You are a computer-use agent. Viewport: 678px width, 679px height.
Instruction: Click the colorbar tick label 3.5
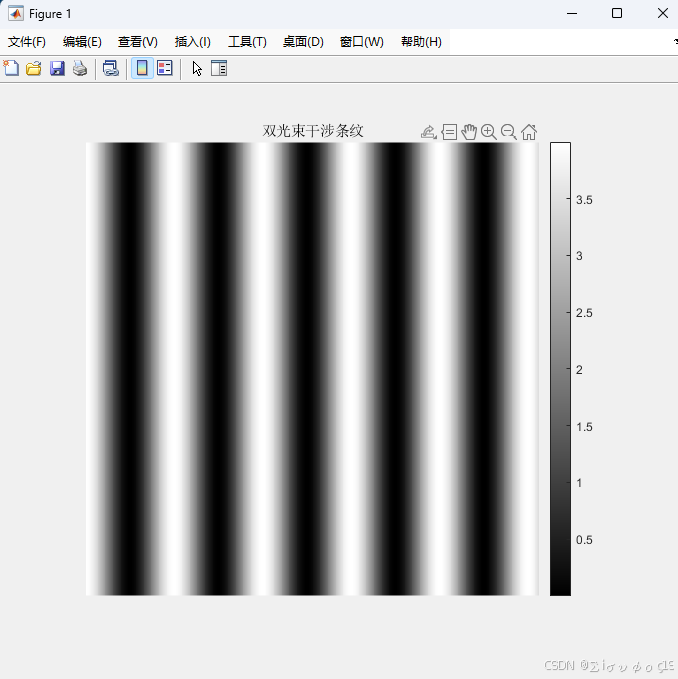tap(584, 200)
